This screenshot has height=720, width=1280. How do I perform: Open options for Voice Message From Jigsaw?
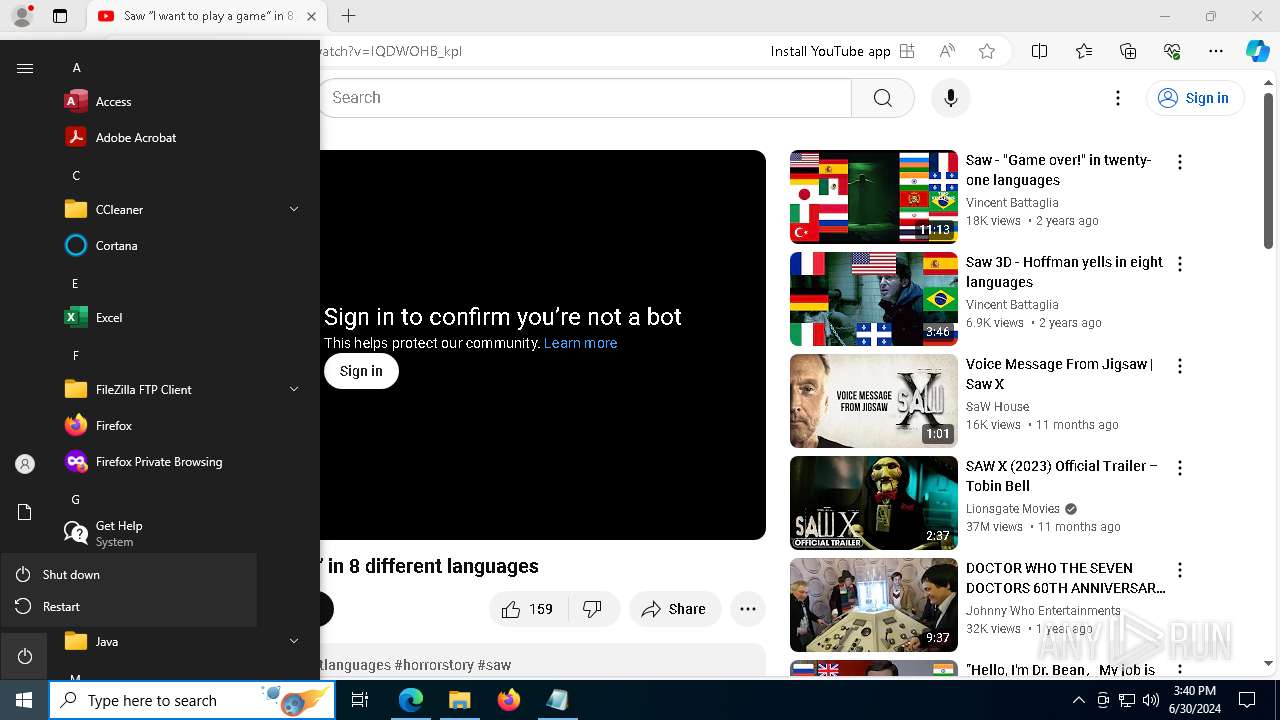pyautogui.click(x=1180, y=366)
